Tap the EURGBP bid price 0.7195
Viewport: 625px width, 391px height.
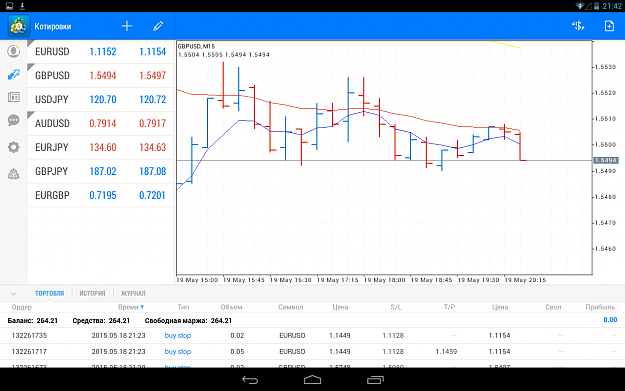(103, 195)
